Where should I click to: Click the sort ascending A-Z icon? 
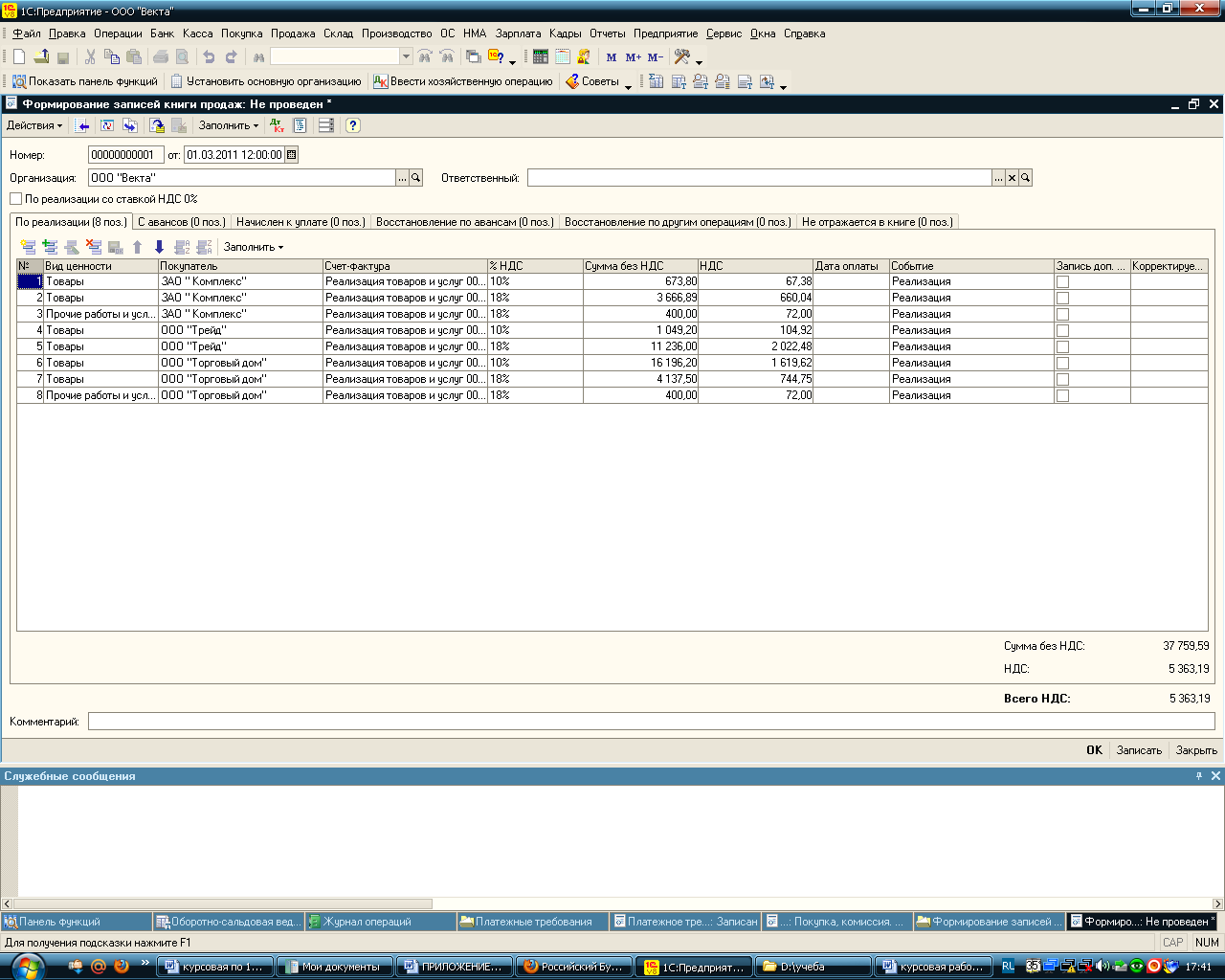coord(182,247)
